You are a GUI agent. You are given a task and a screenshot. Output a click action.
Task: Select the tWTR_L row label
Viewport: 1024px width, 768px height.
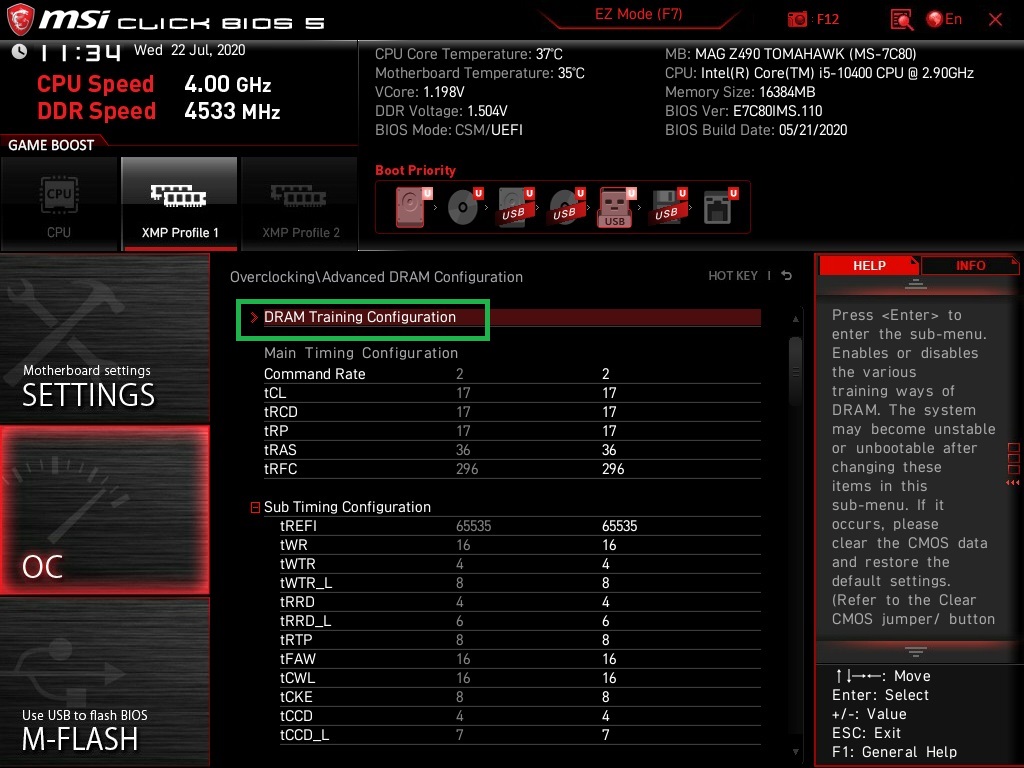(x=306, y=583)
